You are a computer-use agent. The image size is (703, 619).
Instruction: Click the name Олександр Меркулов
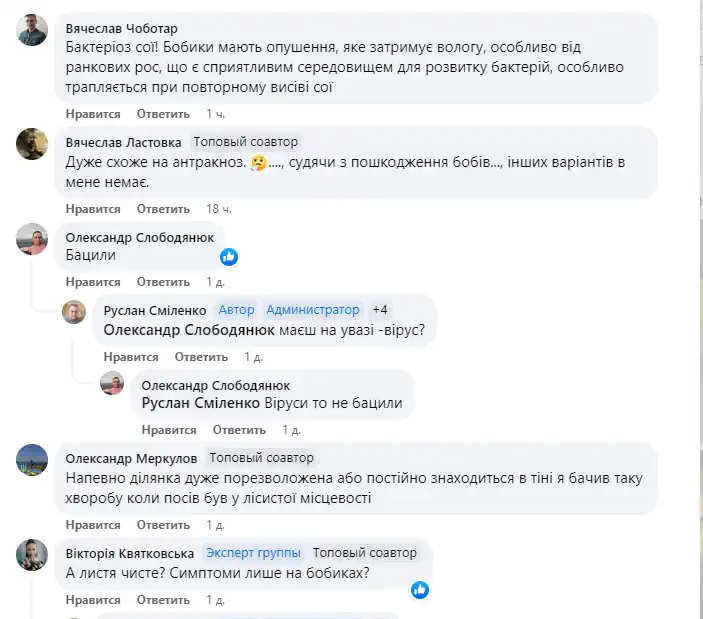131,457
